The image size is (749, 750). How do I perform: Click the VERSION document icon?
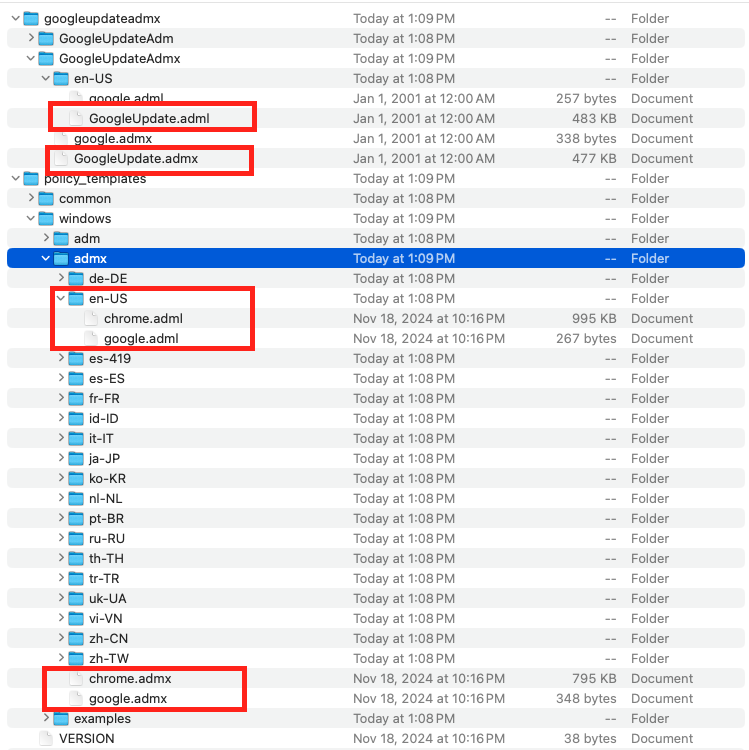46,739
